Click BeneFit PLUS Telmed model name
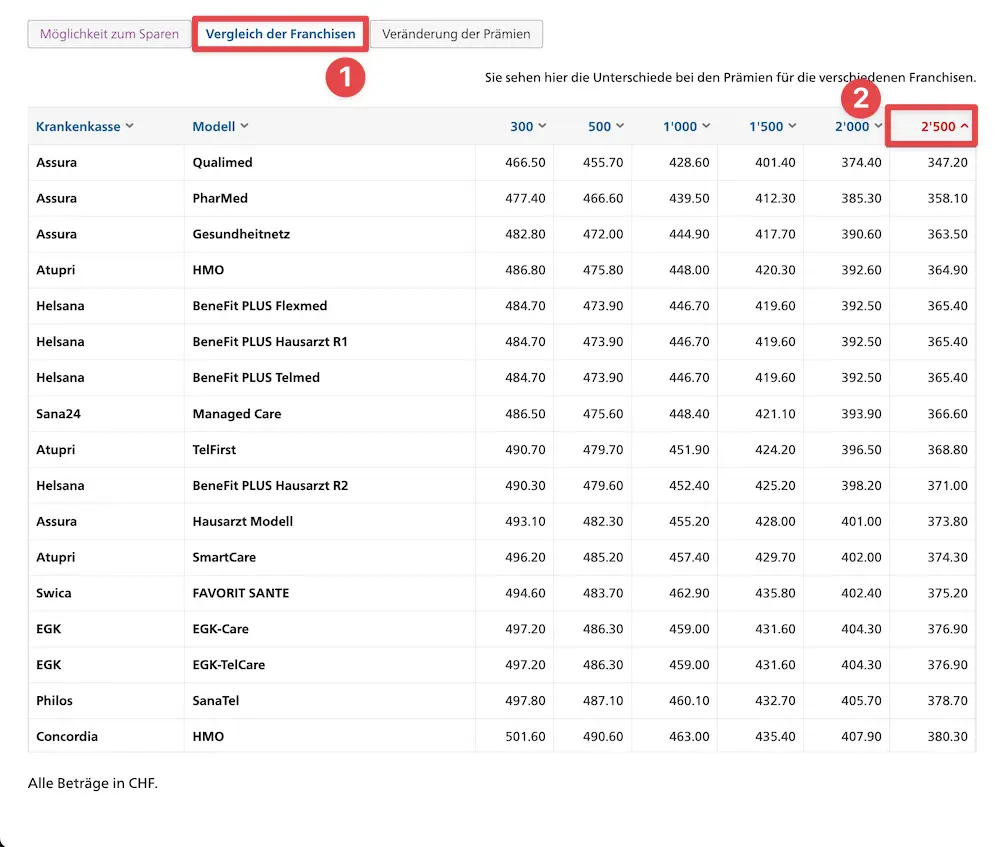 tap(256, 377)
